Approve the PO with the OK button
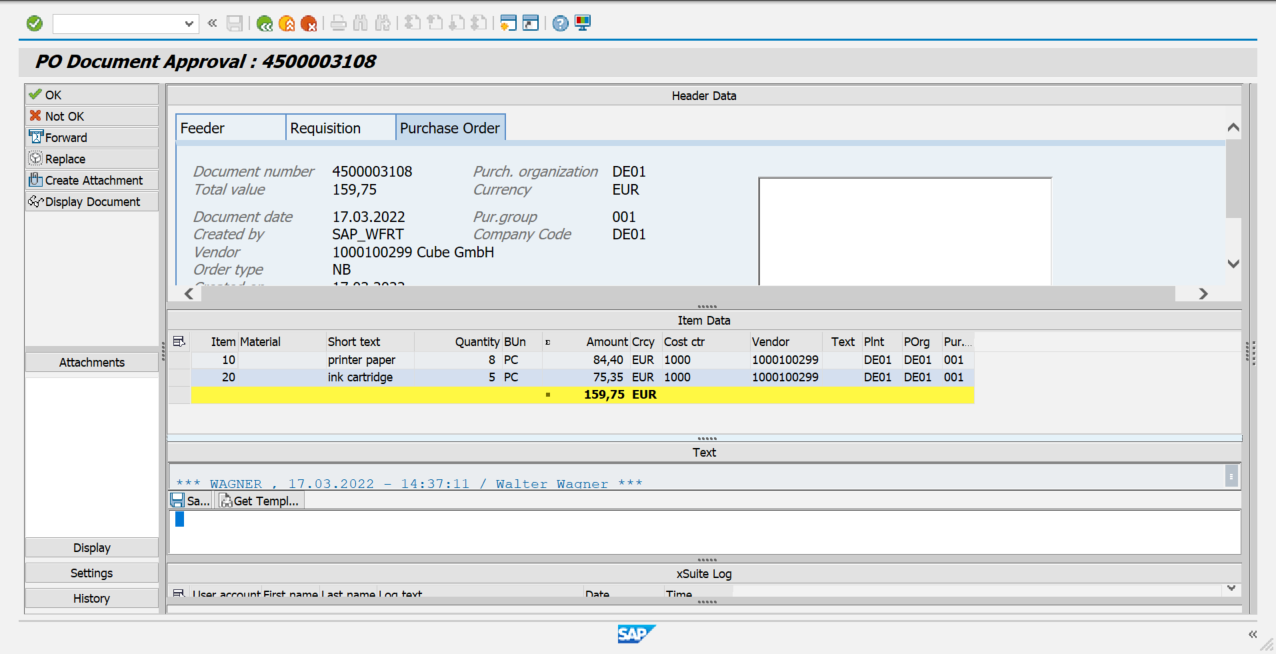The width and height of the screenshot is (1276, 654). (x=91, y=95)
